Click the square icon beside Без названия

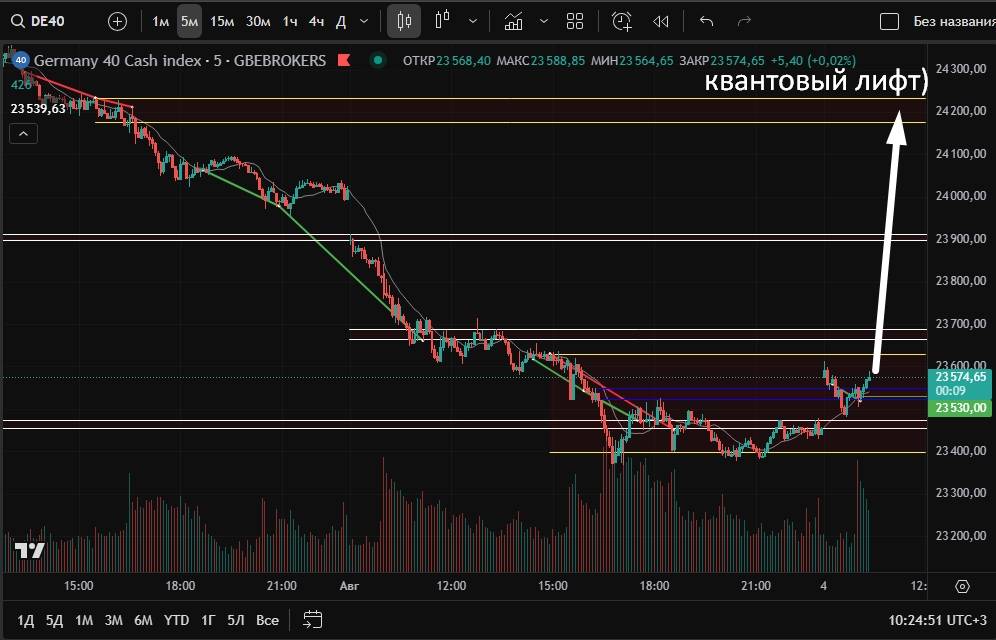888,21
